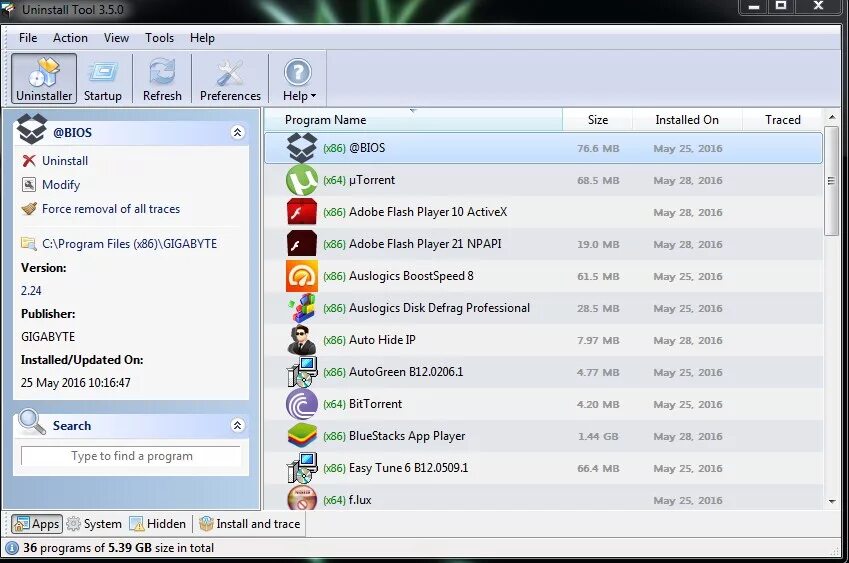Open the Install and trace tab
849x563 pixels.
pyautogui.click(x=250, y=523)
